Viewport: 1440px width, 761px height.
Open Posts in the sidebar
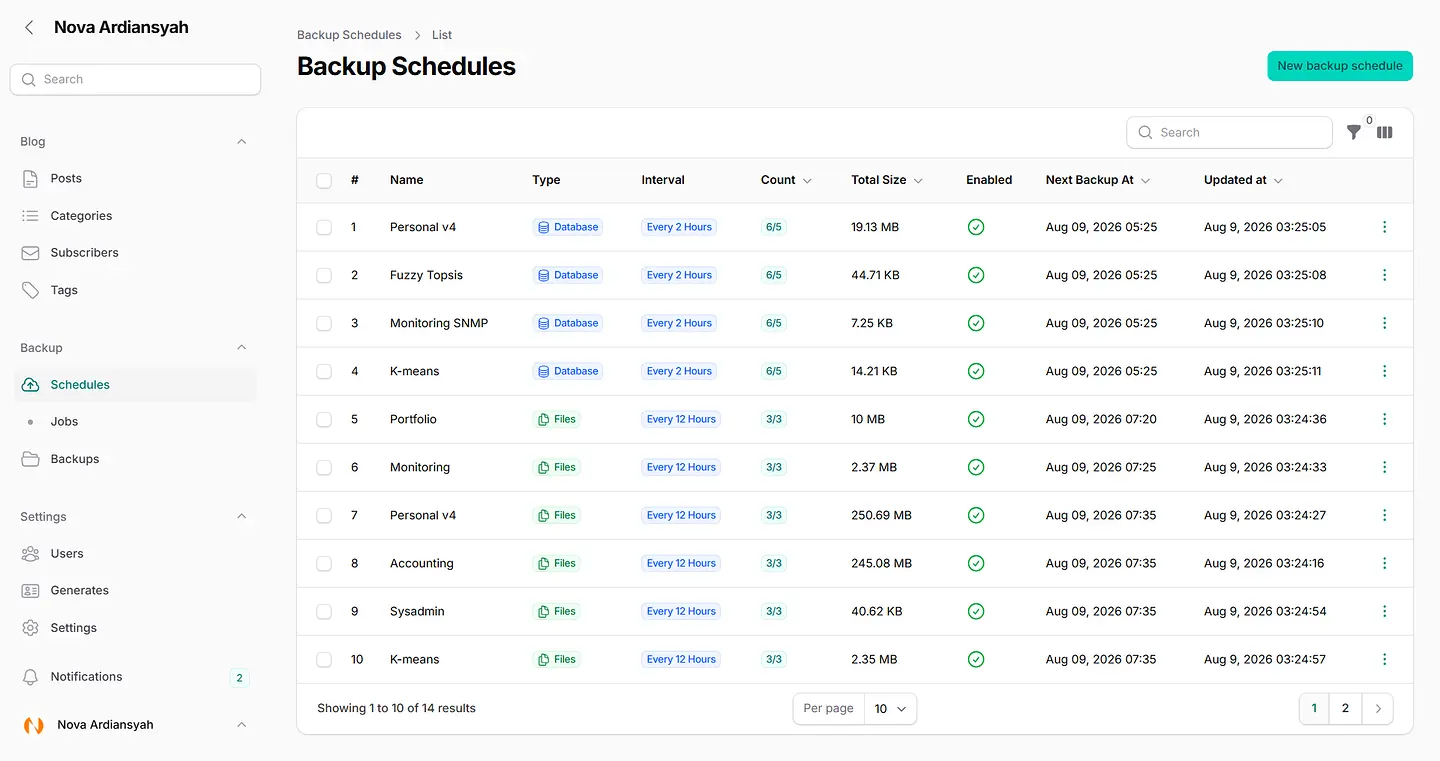[135, 179]
